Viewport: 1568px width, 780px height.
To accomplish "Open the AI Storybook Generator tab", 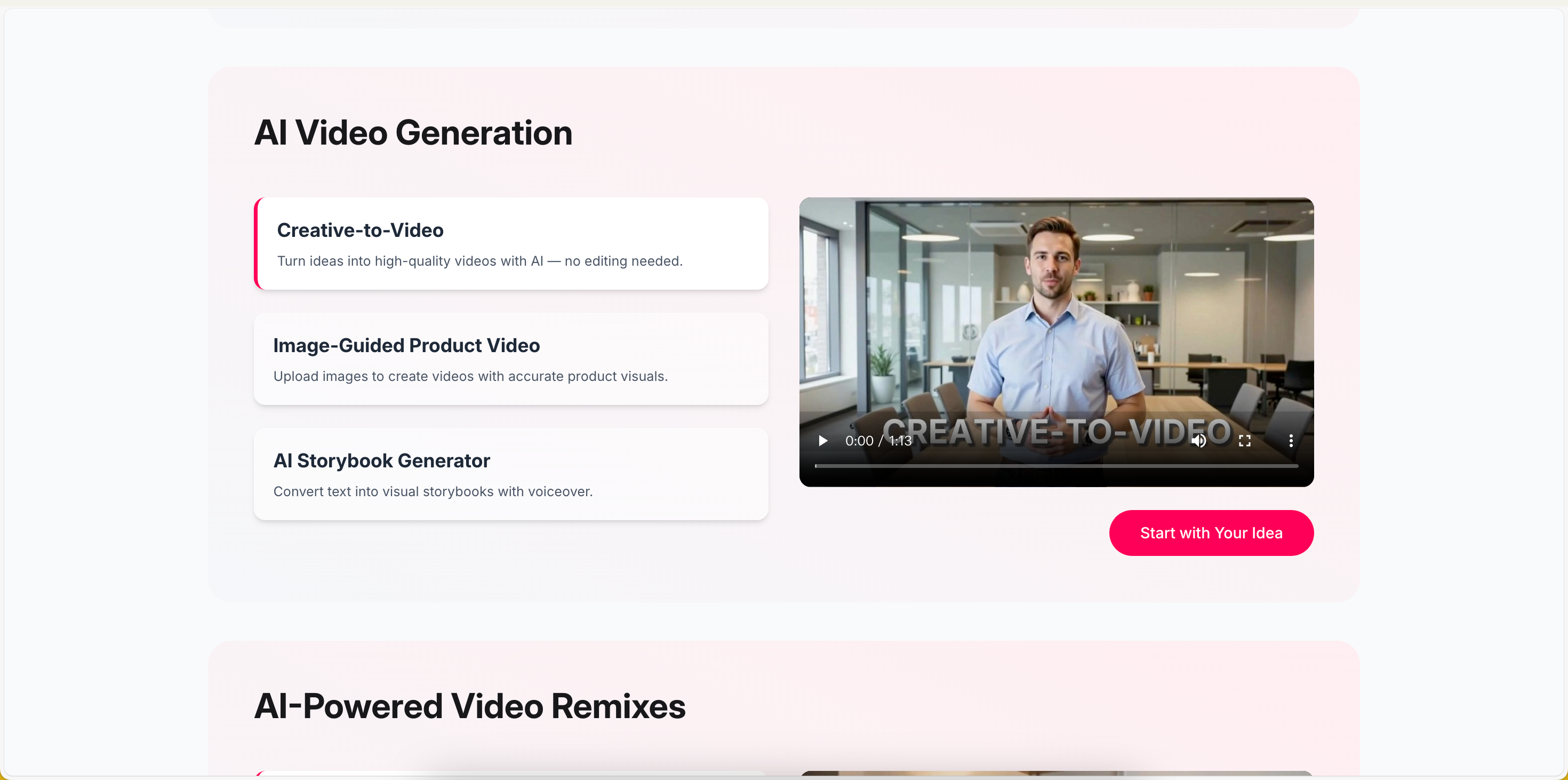I will click(x=511, y=474).
